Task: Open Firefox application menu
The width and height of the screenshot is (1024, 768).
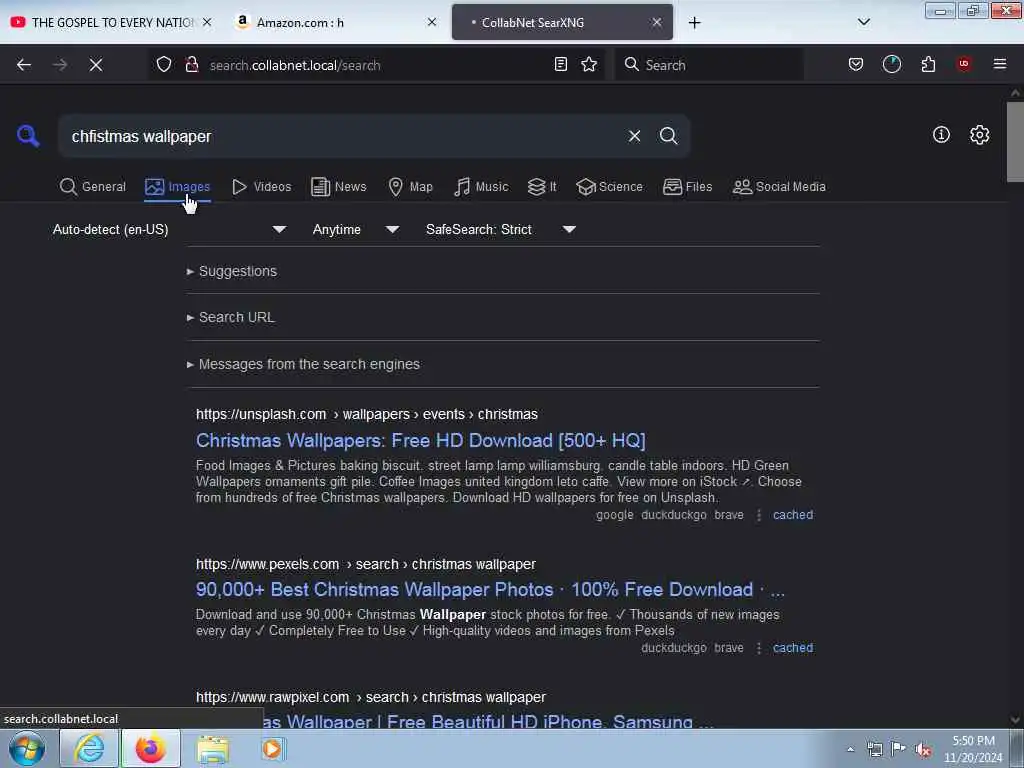Action: [x=999, y=64]
